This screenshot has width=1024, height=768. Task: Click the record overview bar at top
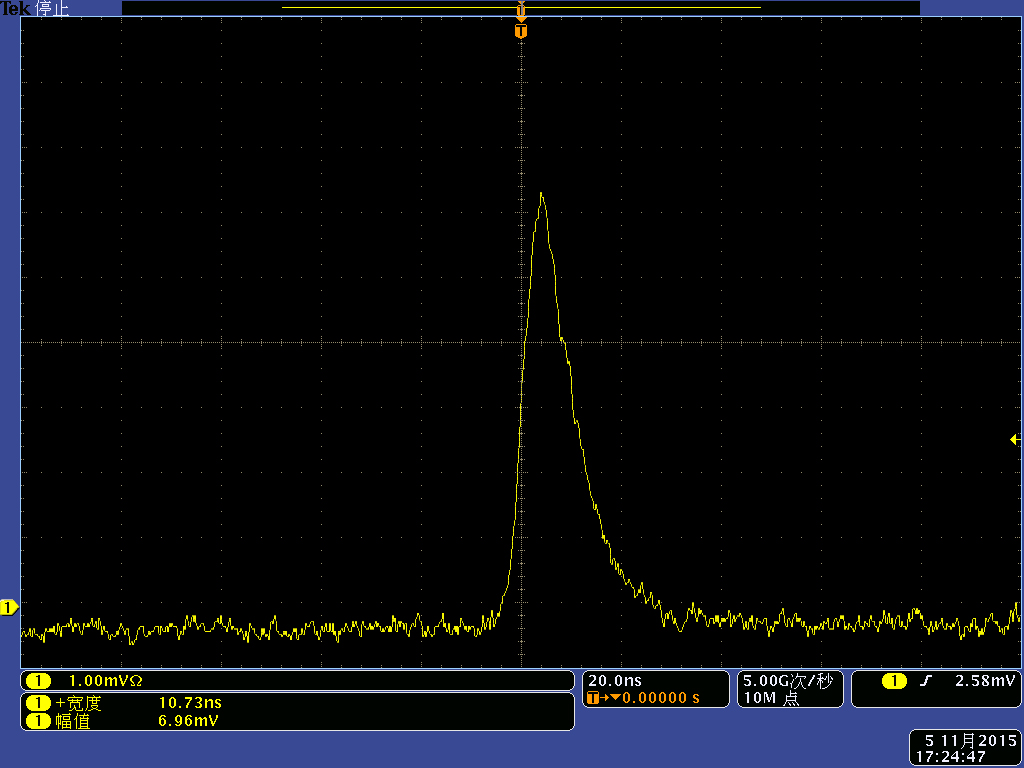[520, 8]
